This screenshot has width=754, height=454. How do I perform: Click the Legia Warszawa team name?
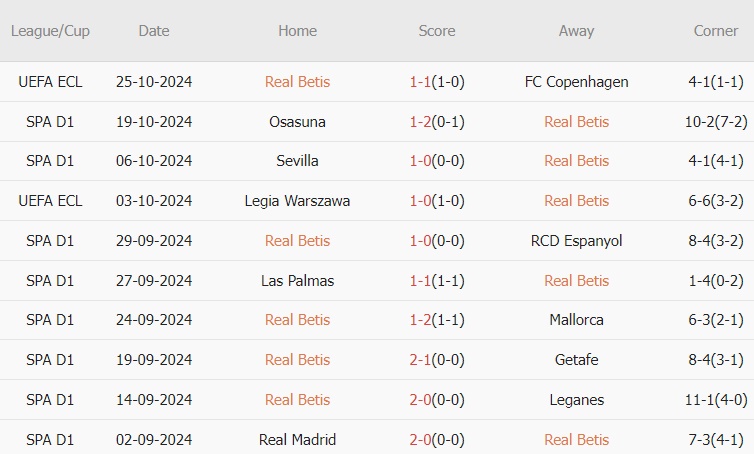(x=297, y=201)
